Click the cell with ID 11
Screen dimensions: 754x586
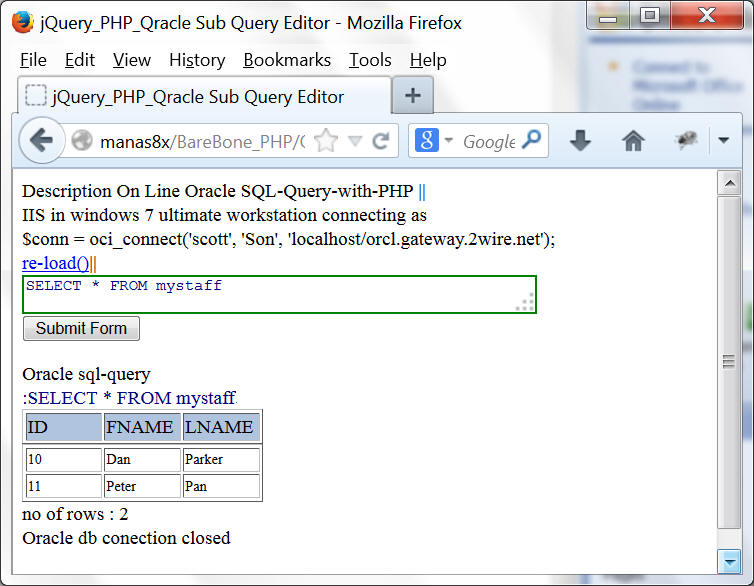(63, 486)
